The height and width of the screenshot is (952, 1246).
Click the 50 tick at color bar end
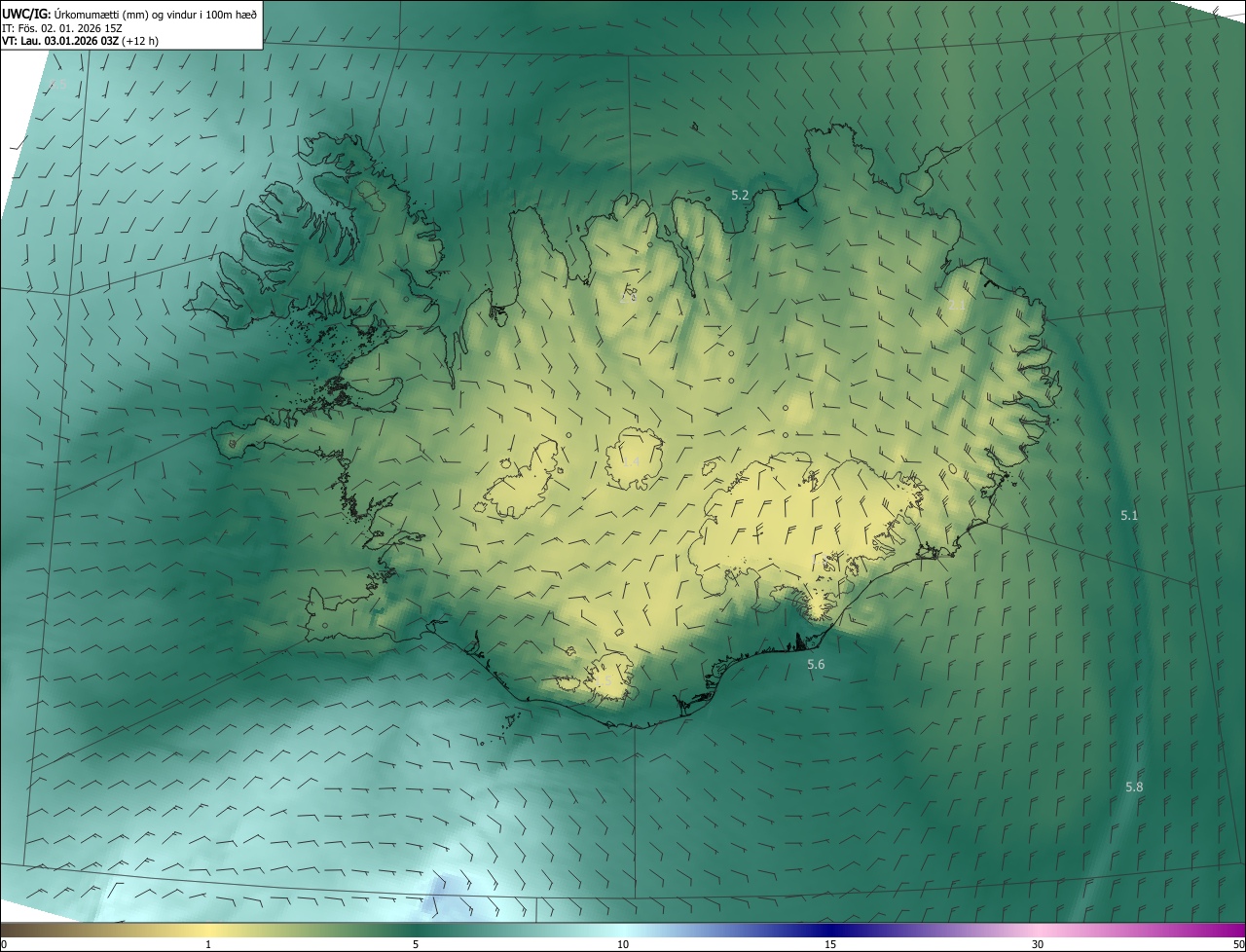(1238, 944)
